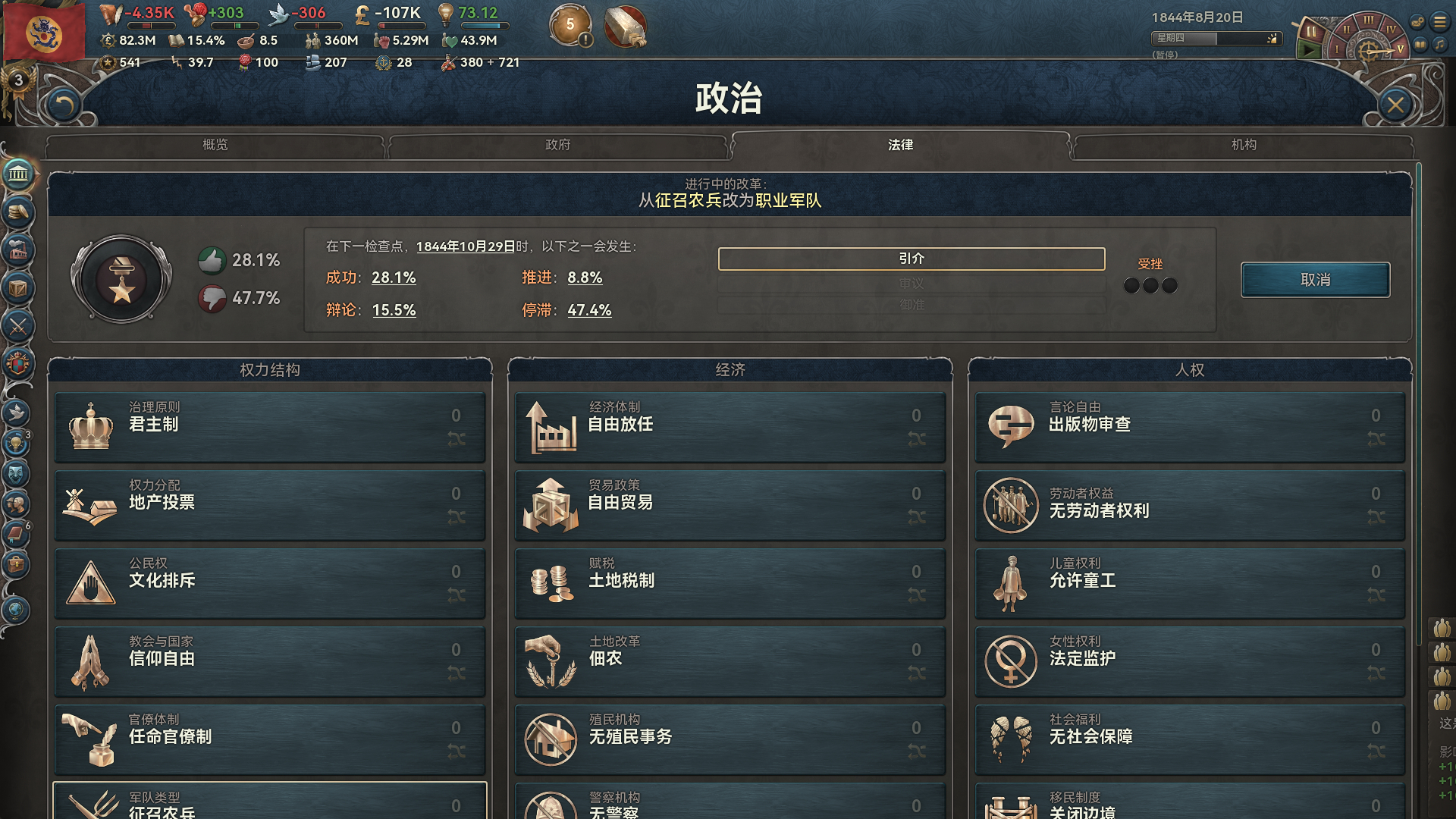Switch to the 政府 tab

[557, 145]
